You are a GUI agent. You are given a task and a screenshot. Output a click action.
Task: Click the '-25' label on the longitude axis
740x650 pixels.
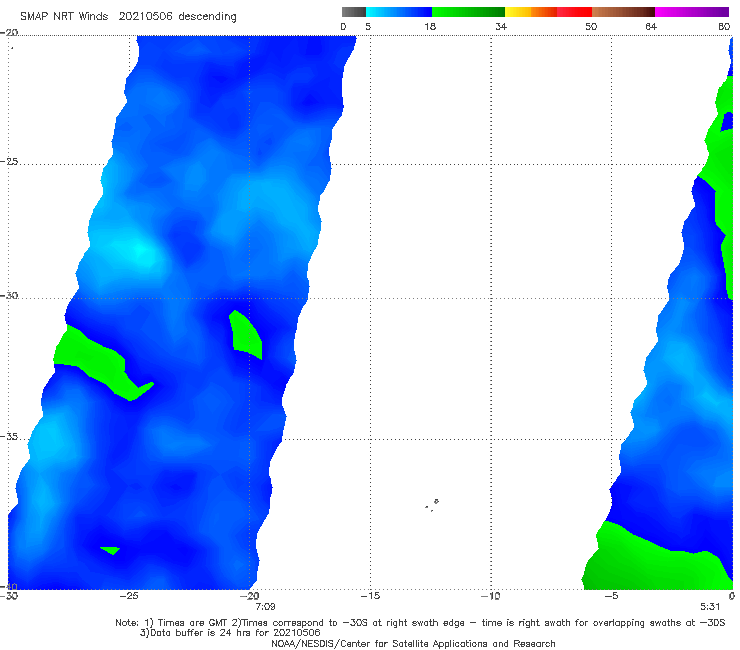tap(129, 596)
